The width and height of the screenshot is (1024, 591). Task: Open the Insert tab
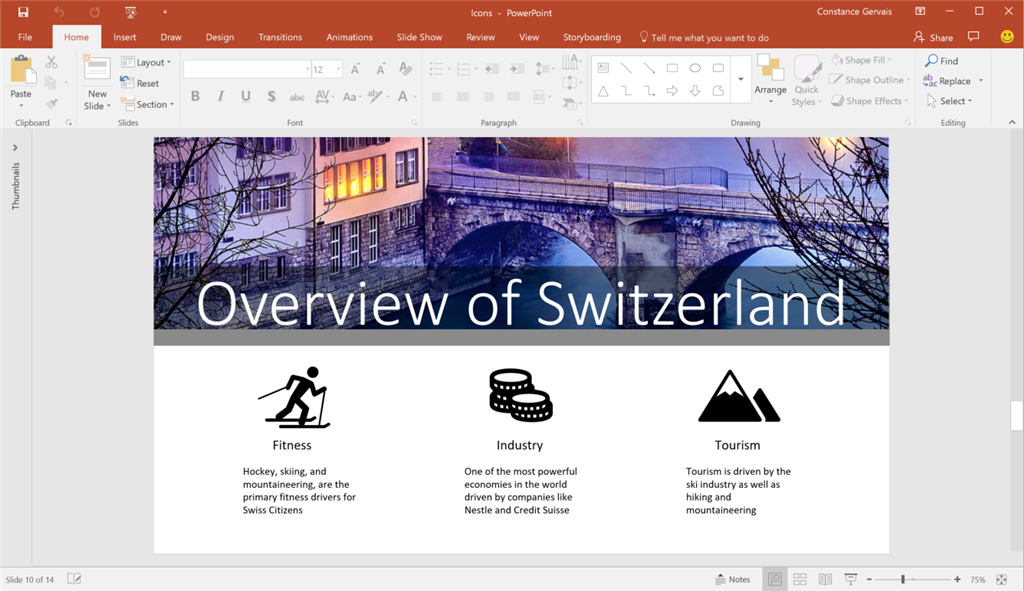[125, 37]
